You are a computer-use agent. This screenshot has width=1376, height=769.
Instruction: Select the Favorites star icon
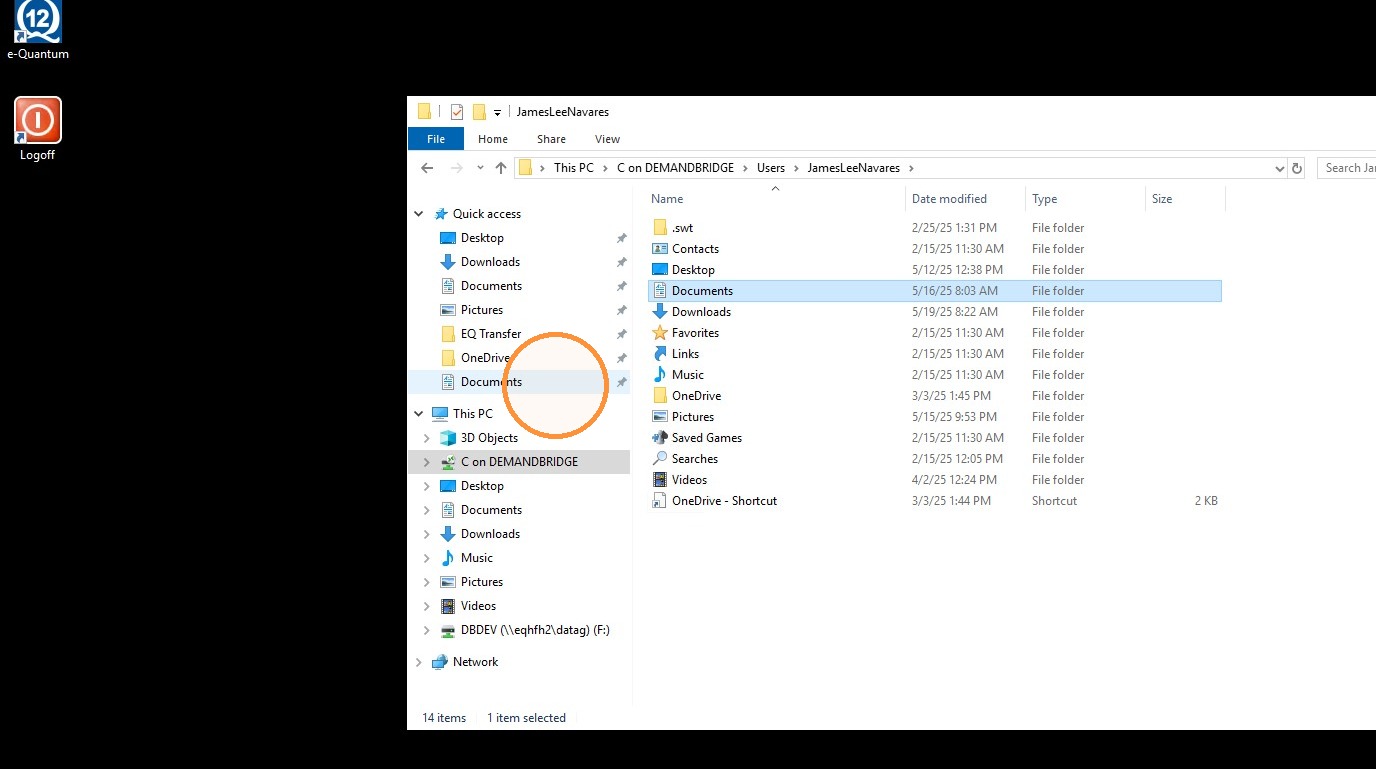click(x=659, y=333)
